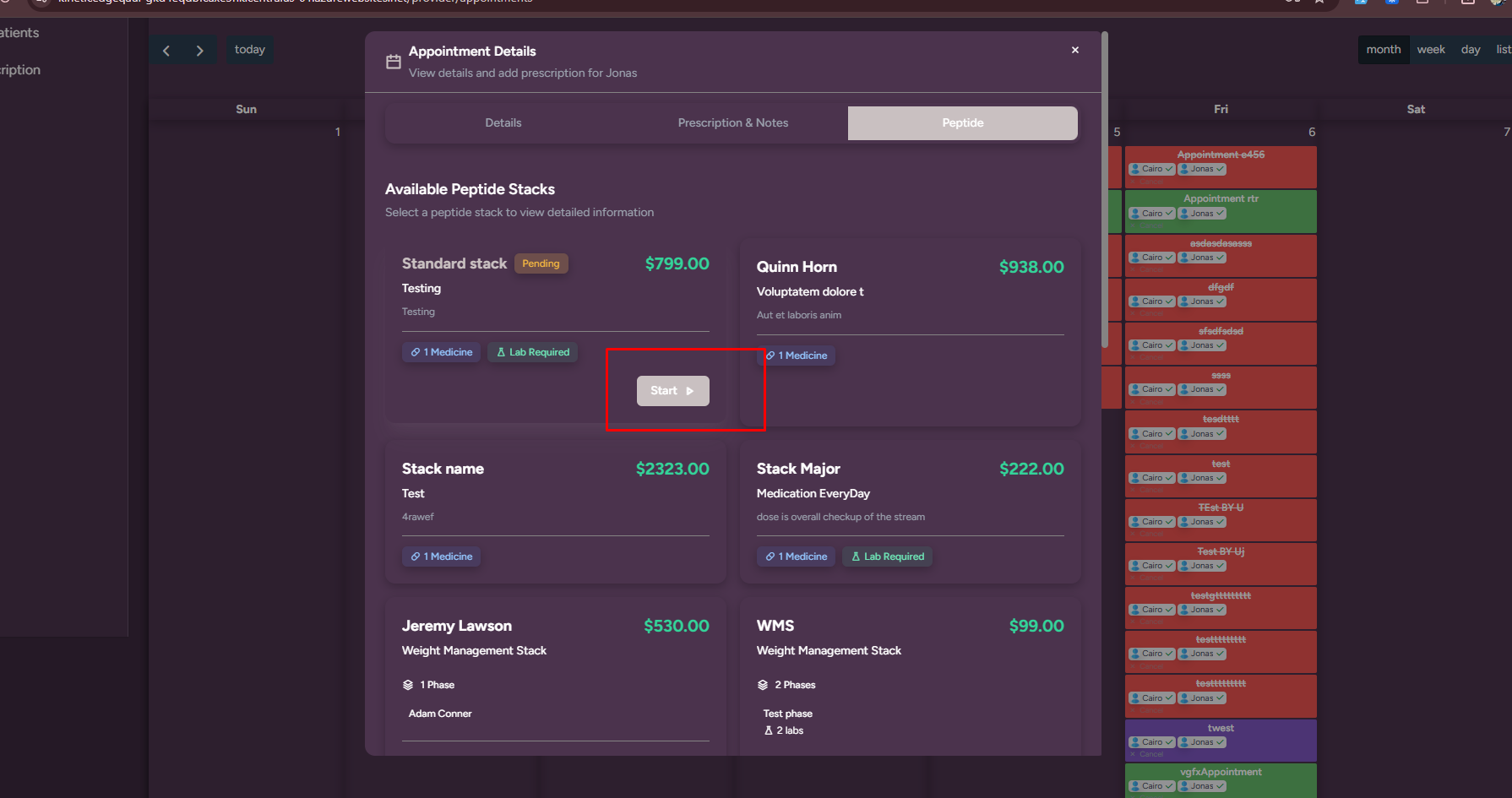Open Jonas dropdown on twest appointment

(1202, 742)
